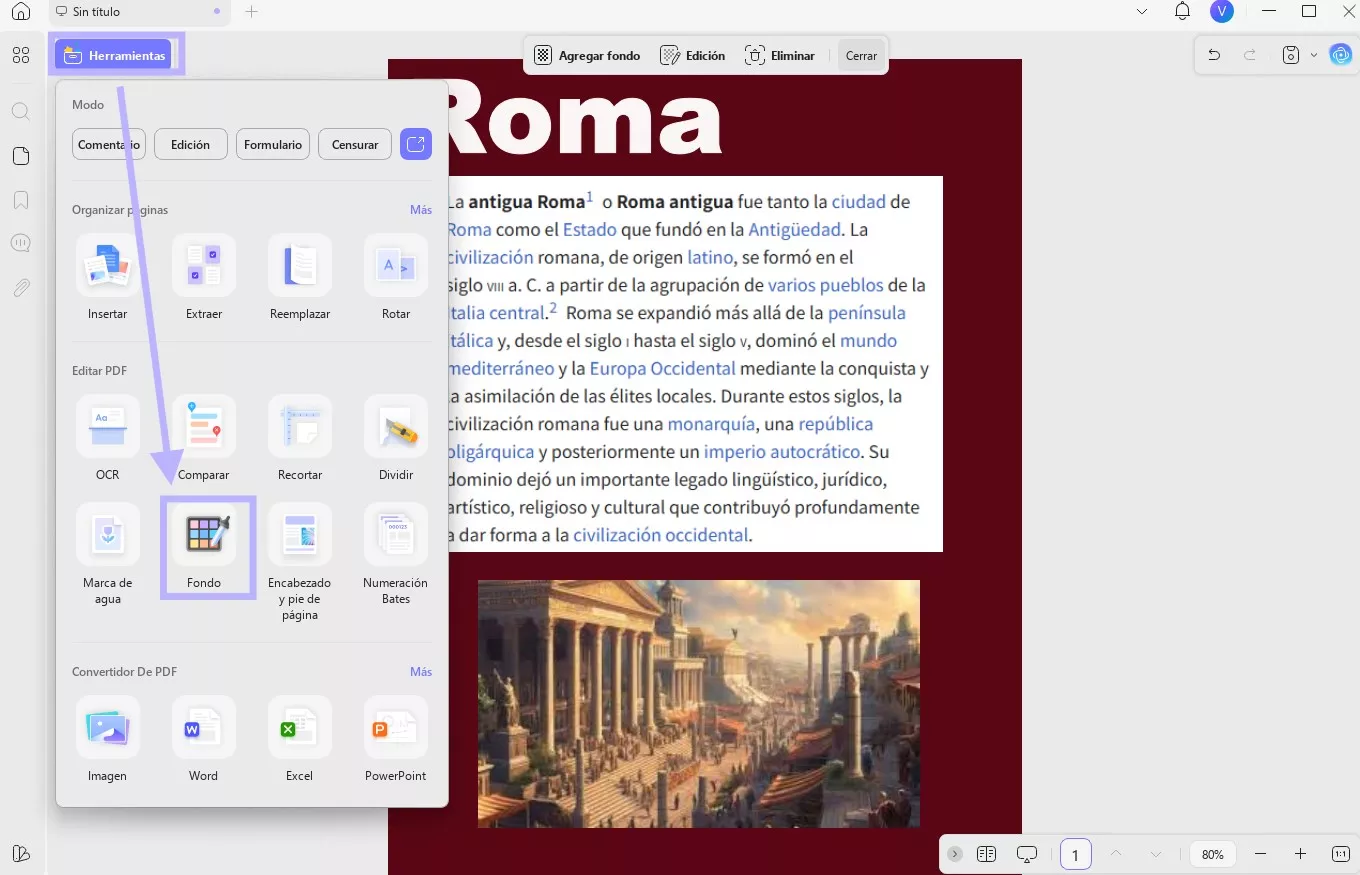Click Más next to Convertidor De PDF

pos(421,672)
